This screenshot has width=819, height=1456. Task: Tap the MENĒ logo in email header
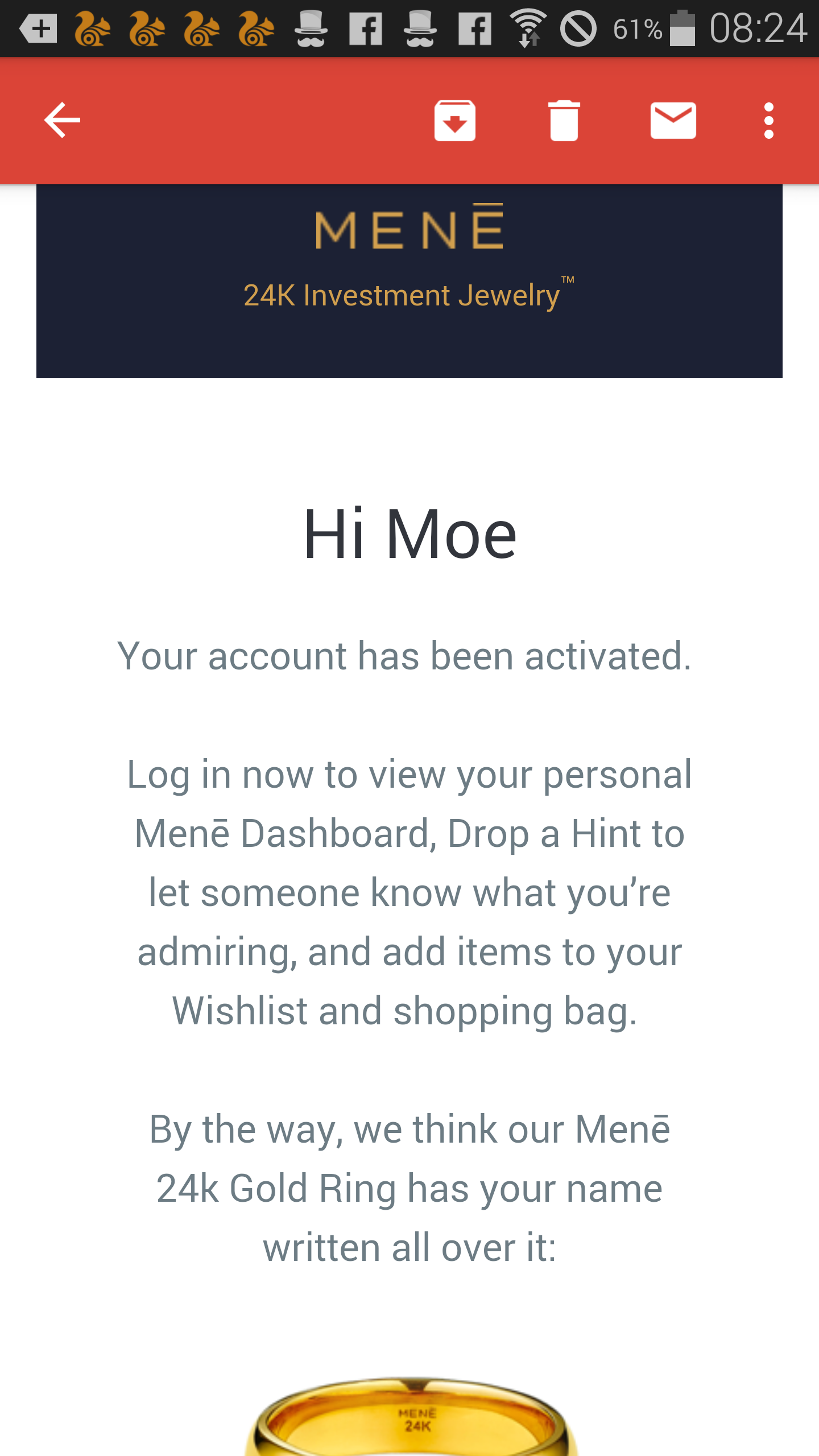(409, 226)
